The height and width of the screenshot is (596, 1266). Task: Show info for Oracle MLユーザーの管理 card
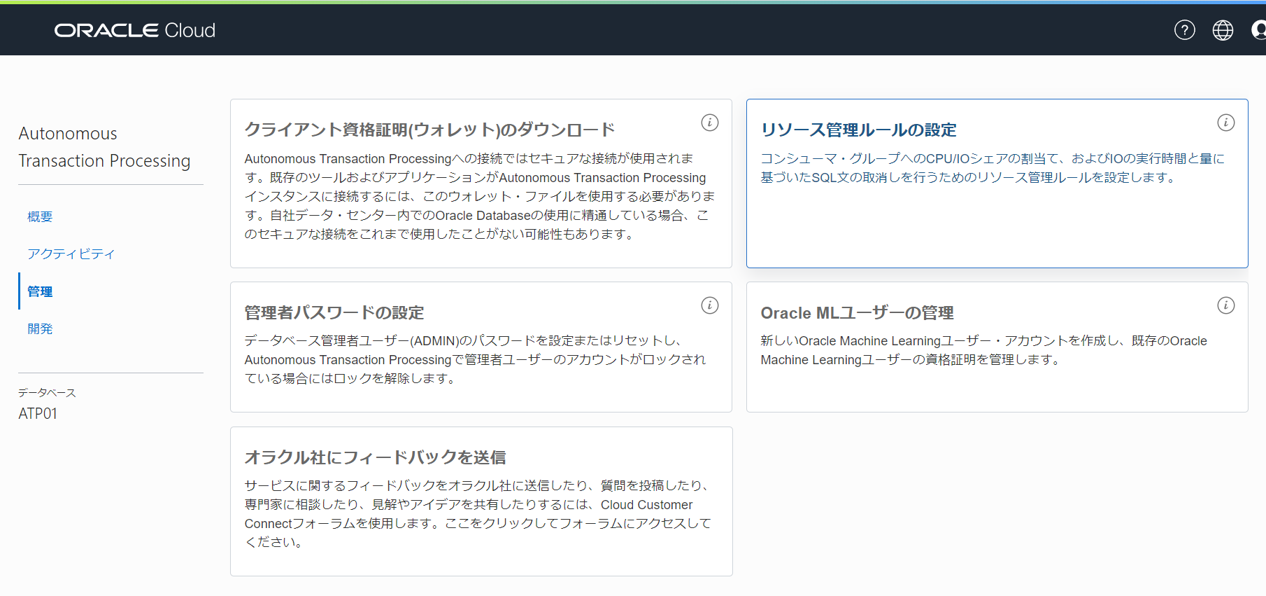tap(1226, 305)
